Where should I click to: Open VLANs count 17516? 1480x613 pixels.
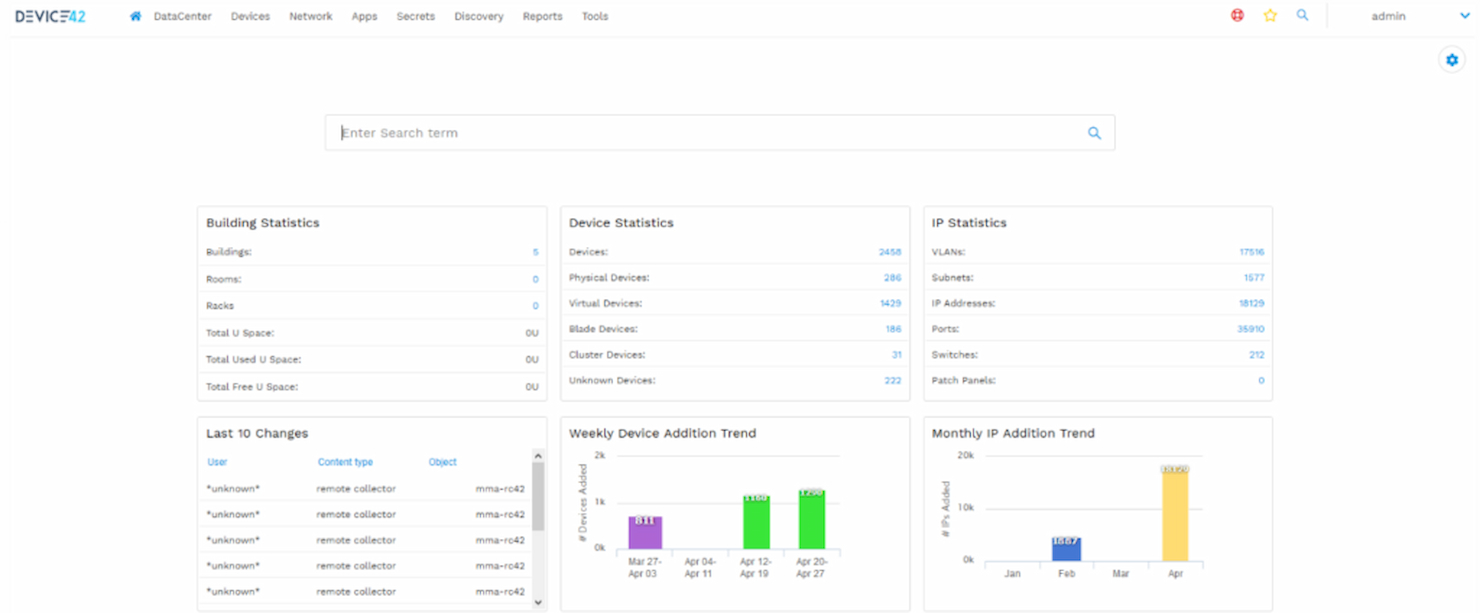(1251, 252)
